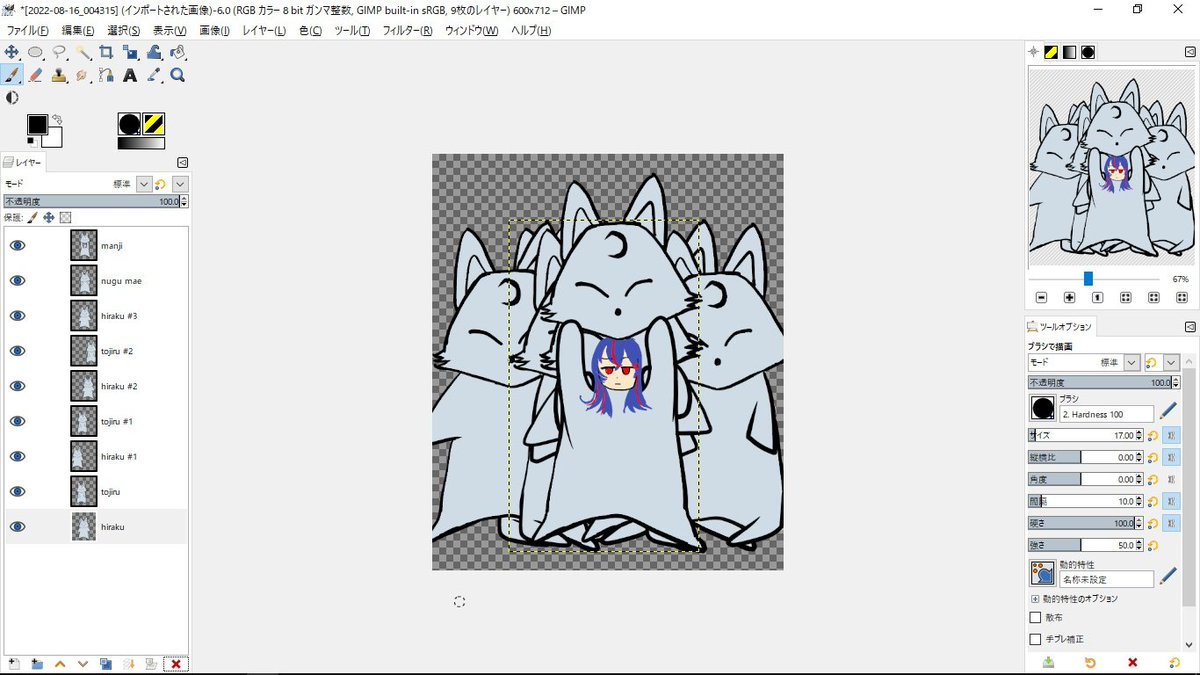Select the Move tool in toolbox

pos(12,52)
